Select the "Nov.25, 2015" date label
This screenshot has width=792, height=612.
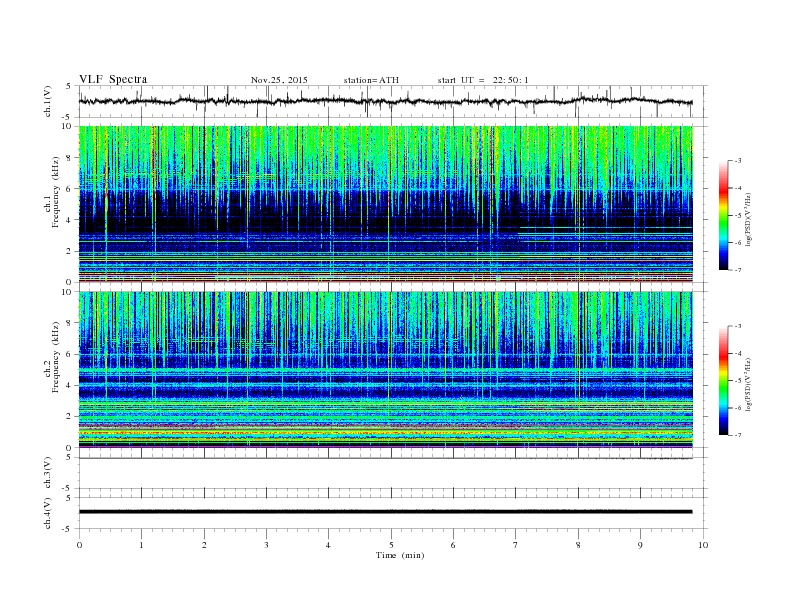coord(279,80)
